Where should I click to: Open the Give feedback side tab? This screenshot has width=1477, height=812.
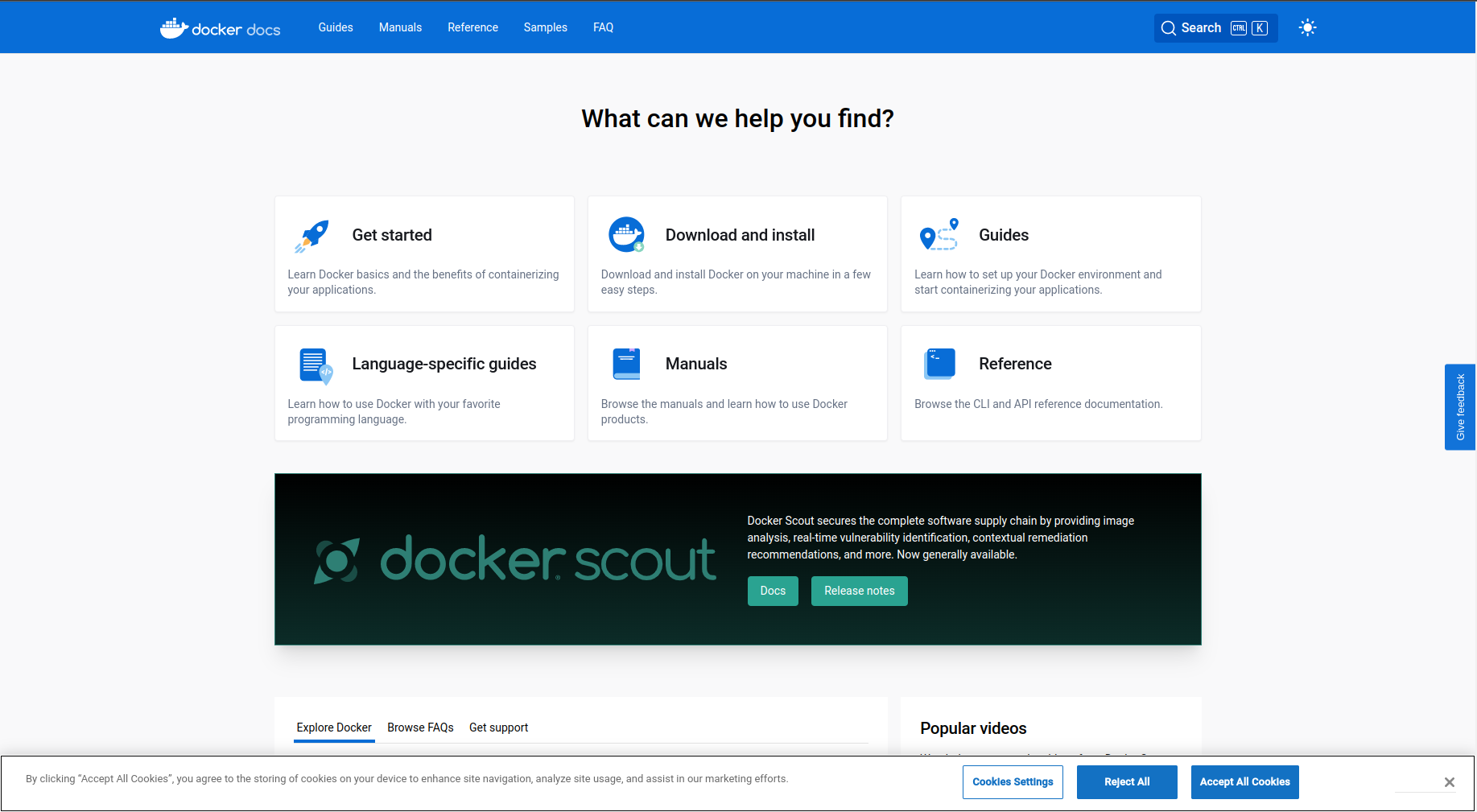[1460, 407]
